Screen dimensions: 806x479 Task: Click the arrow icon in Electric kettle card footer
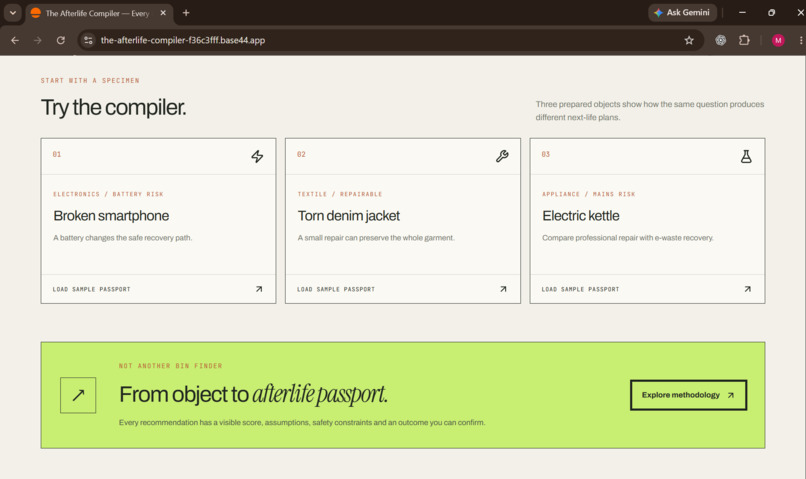pos(747,289)
